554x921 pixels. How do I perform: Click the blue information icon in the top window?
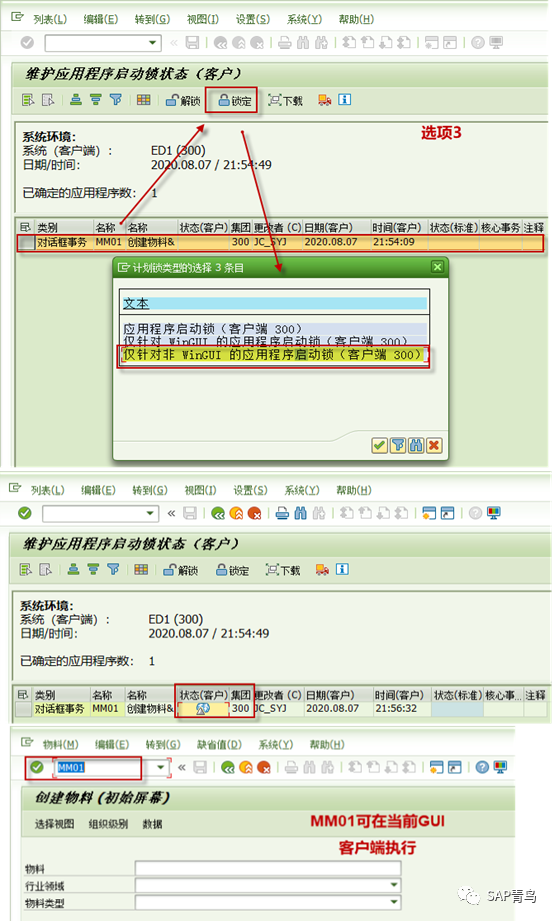coord(345,100)
